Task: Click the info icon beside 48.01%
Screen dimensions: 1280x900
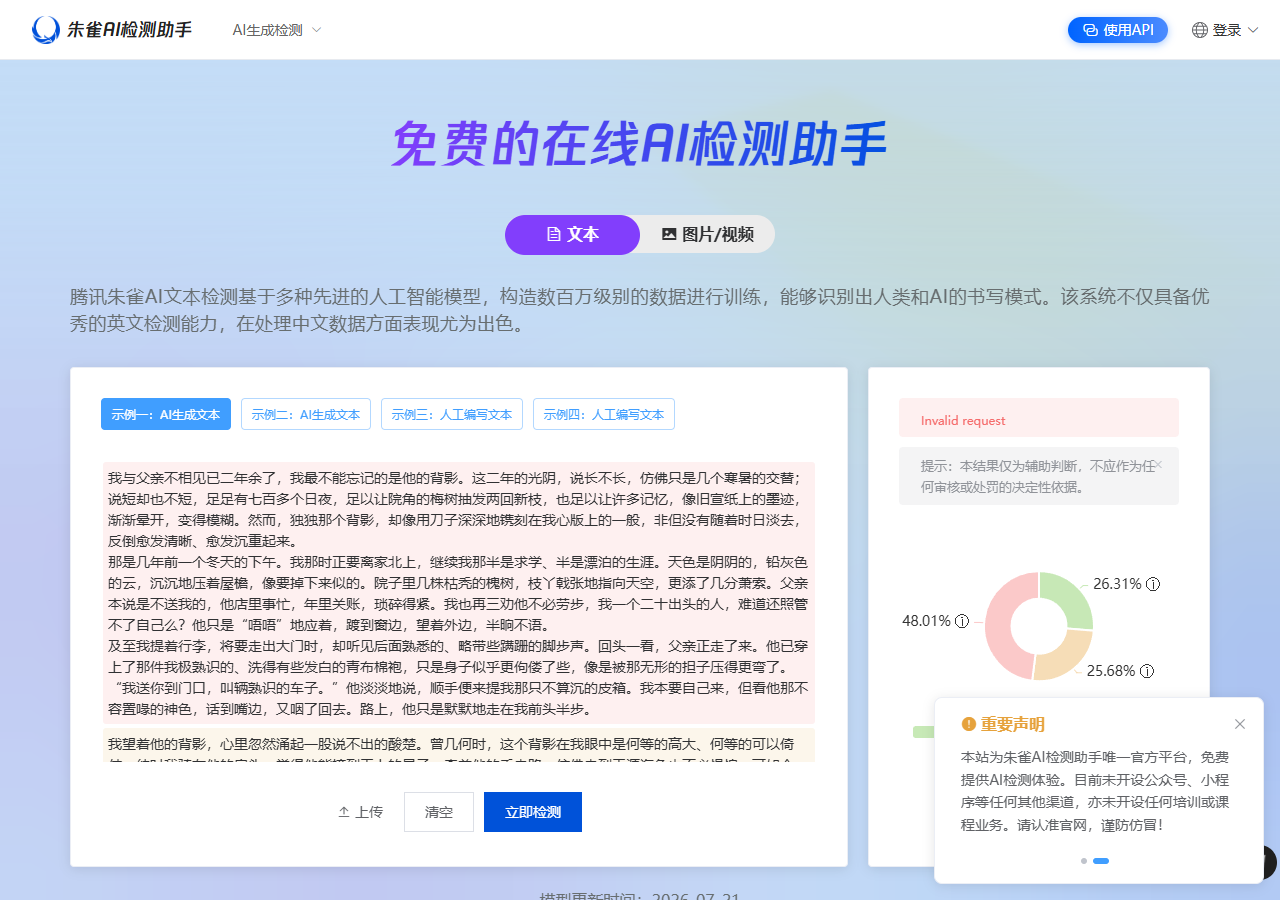Action: [x=962, y=621]
